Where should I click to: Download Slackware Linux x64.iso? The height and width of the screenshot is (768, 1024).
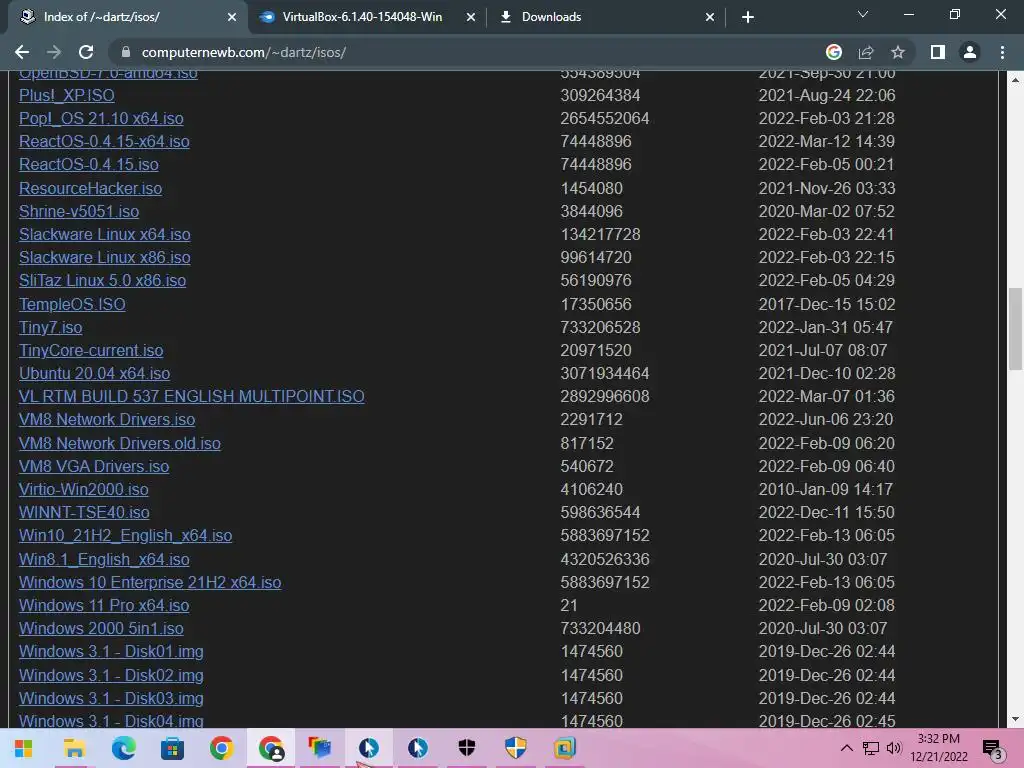coord(104,234)
